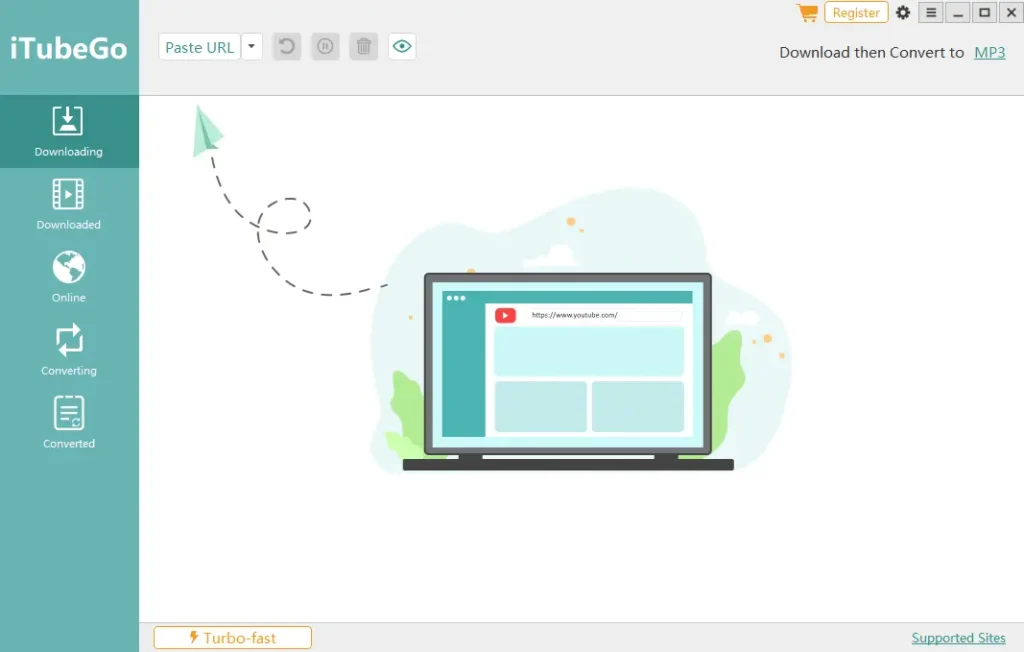This screenshot has width=1024, height=652.
Task: Click the resume all downloads icon
Action: click(287, 47)
